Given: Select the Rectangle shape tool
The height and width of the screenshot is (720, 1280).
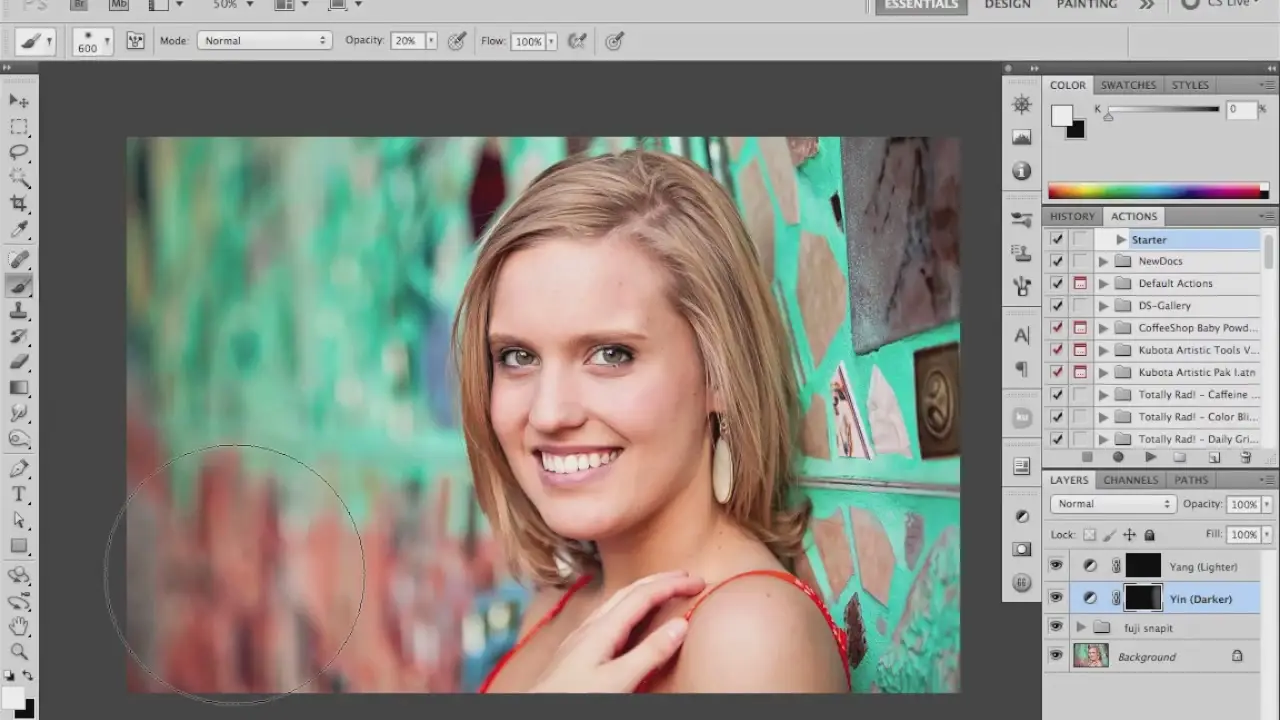Looking at the screenshot, I should pyautogui.click(x=19, y=546).
